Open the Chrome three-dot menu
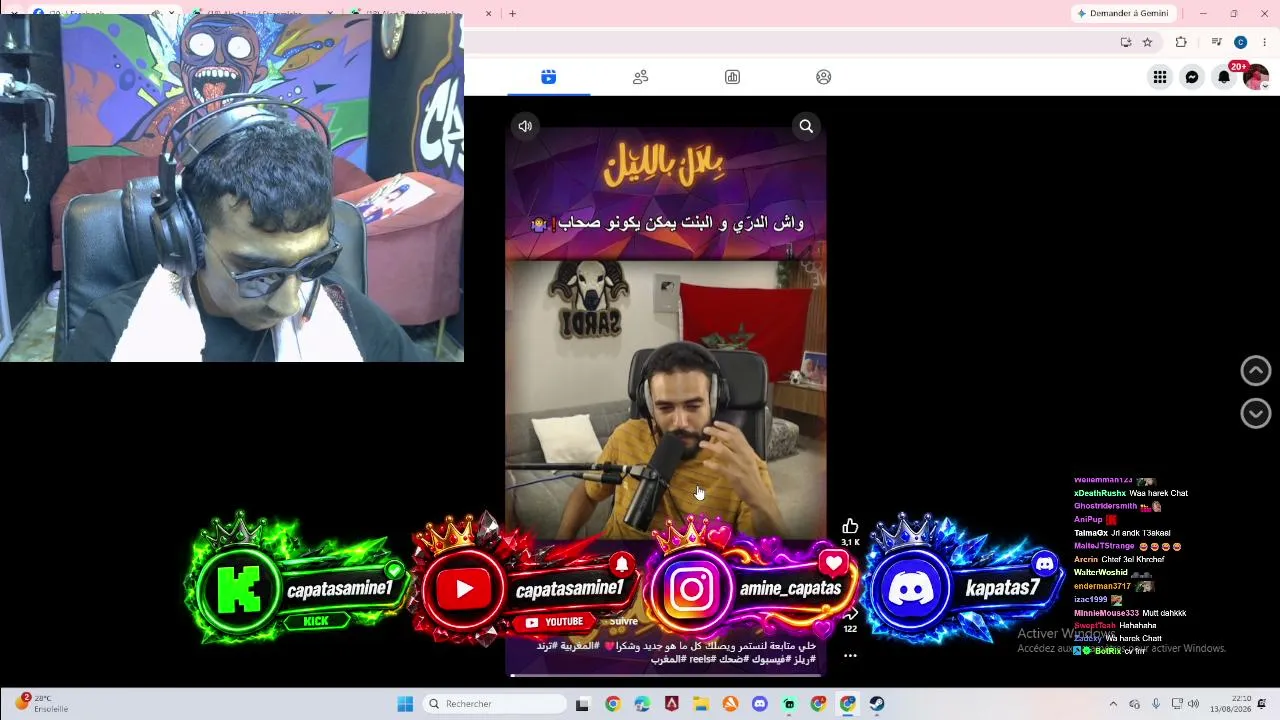Image resolution: width=1280 pixels, height=720 pixels. 1264,42
